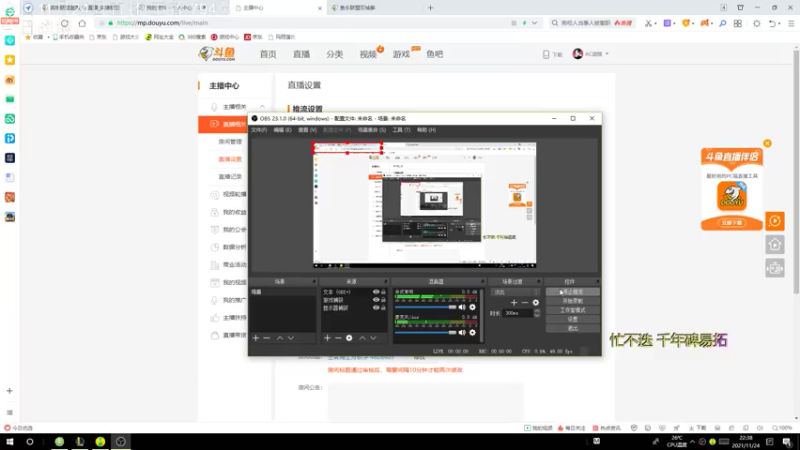Open mic/Aux audio settings gear
Screen dimensions: 800x450
(x=472, y=333)
